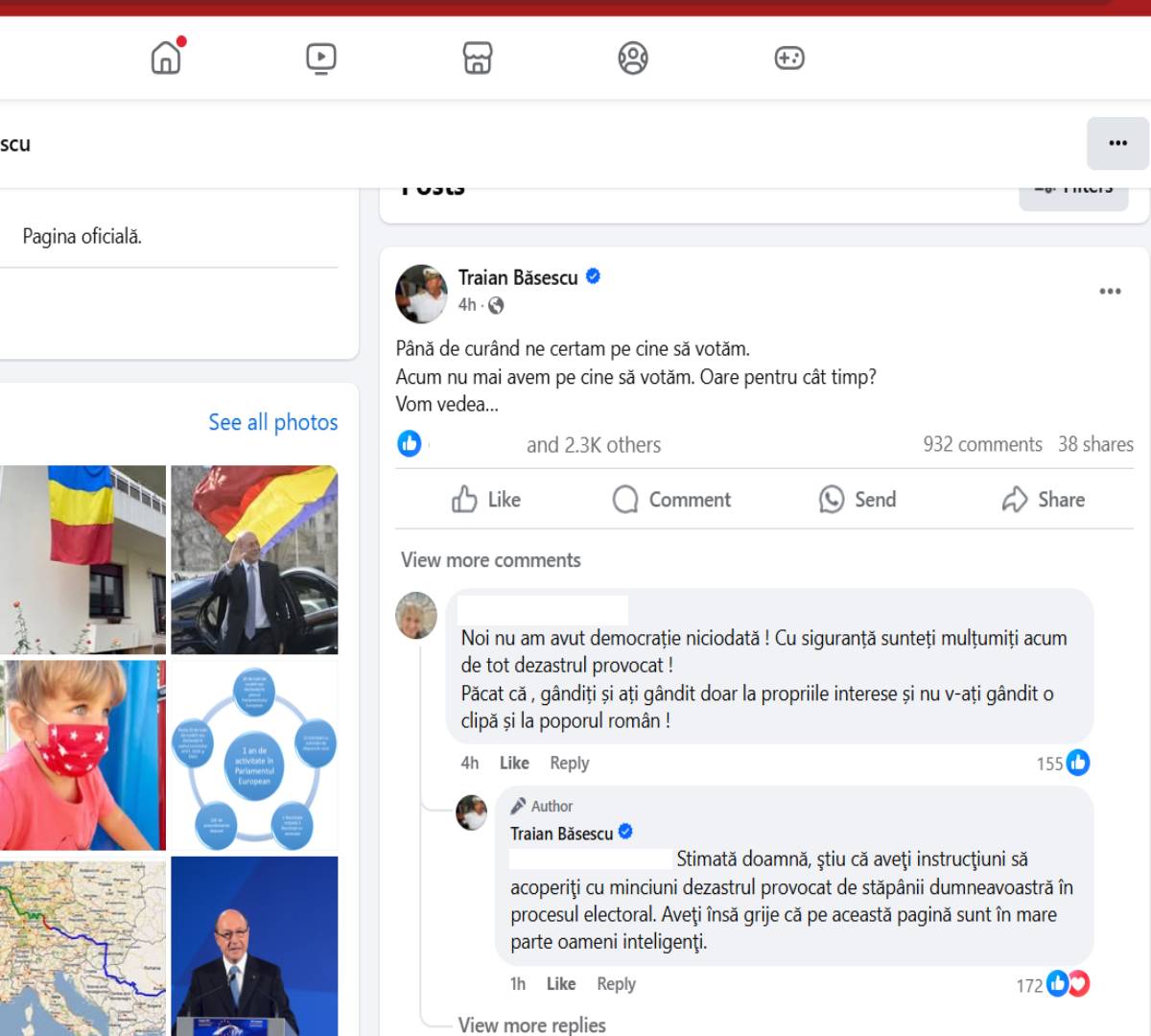This screenshot has height=1036, width=1151.
Task: Open the Groups icon in top bar
Action: coord(633,59)
